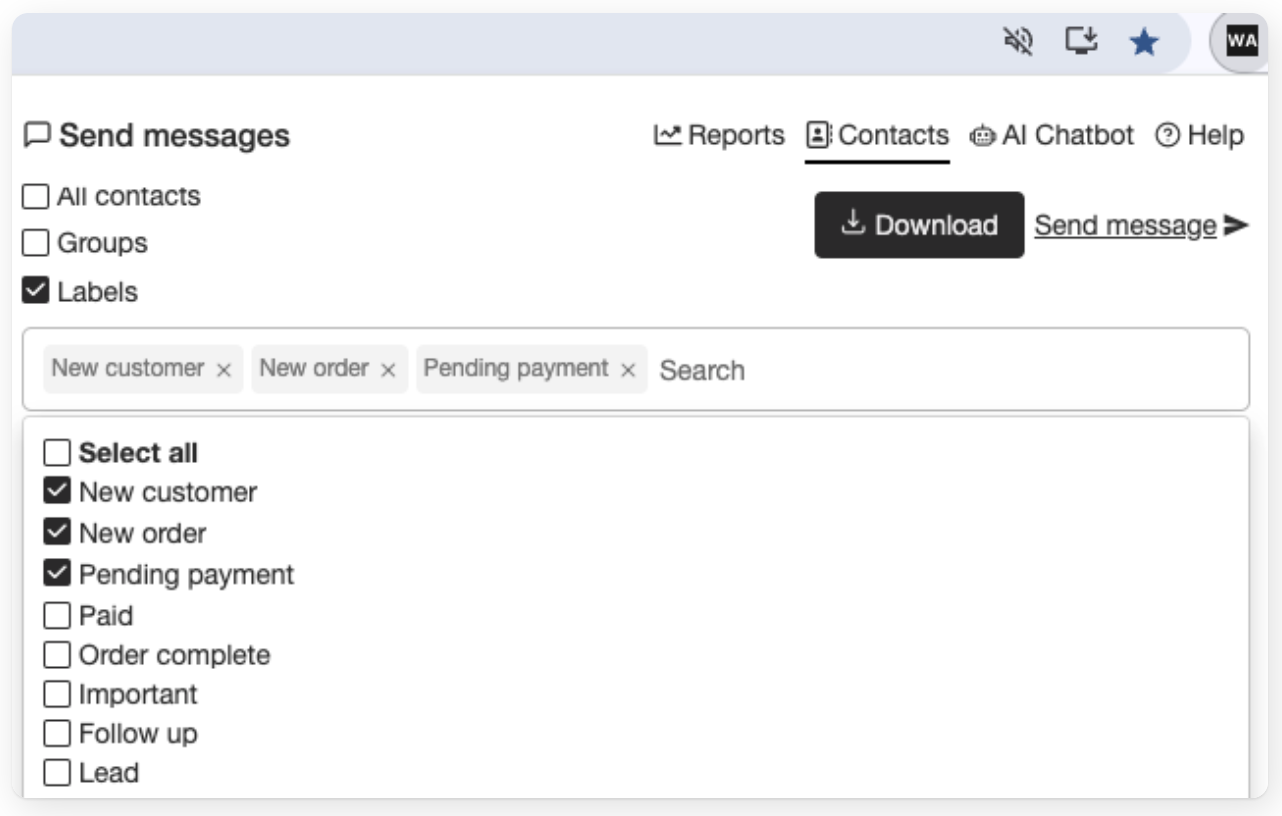
Task: Switch to the AI Chatbot tab
Action: [x=1051, y=135]
